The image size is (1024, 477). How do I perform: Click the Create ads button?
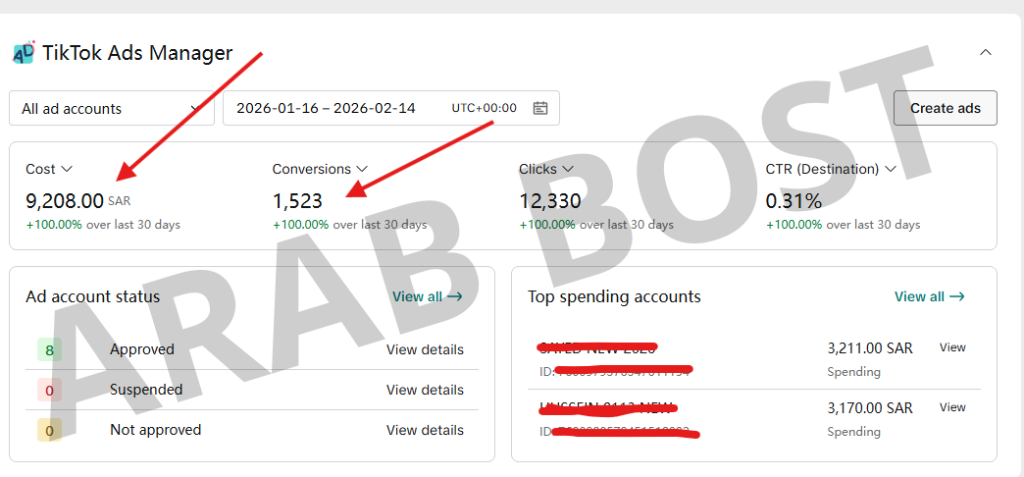(x=945, y=108)
